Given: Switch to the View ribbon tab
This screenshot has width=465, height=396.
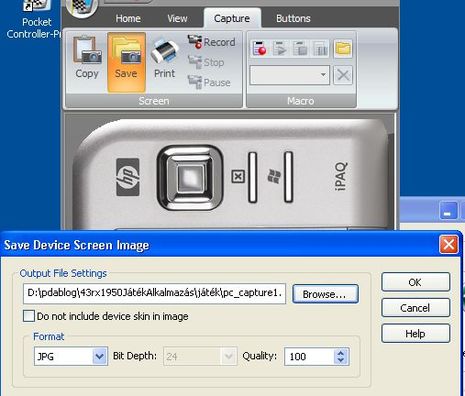Looking at the screenshot, I should tap(177, 18).
